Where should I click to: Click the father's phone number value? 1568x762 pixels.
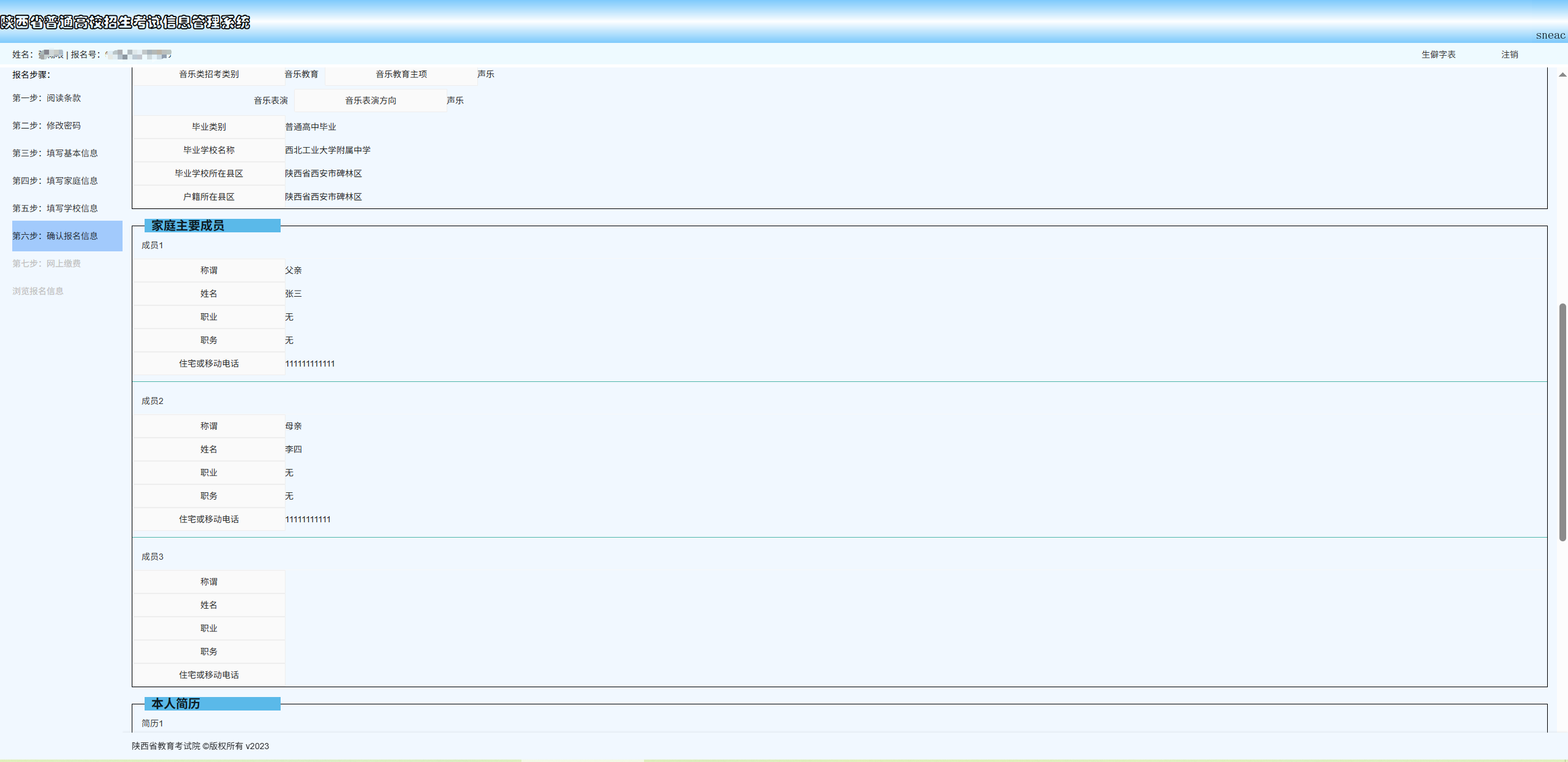click(x=309, y=364)
